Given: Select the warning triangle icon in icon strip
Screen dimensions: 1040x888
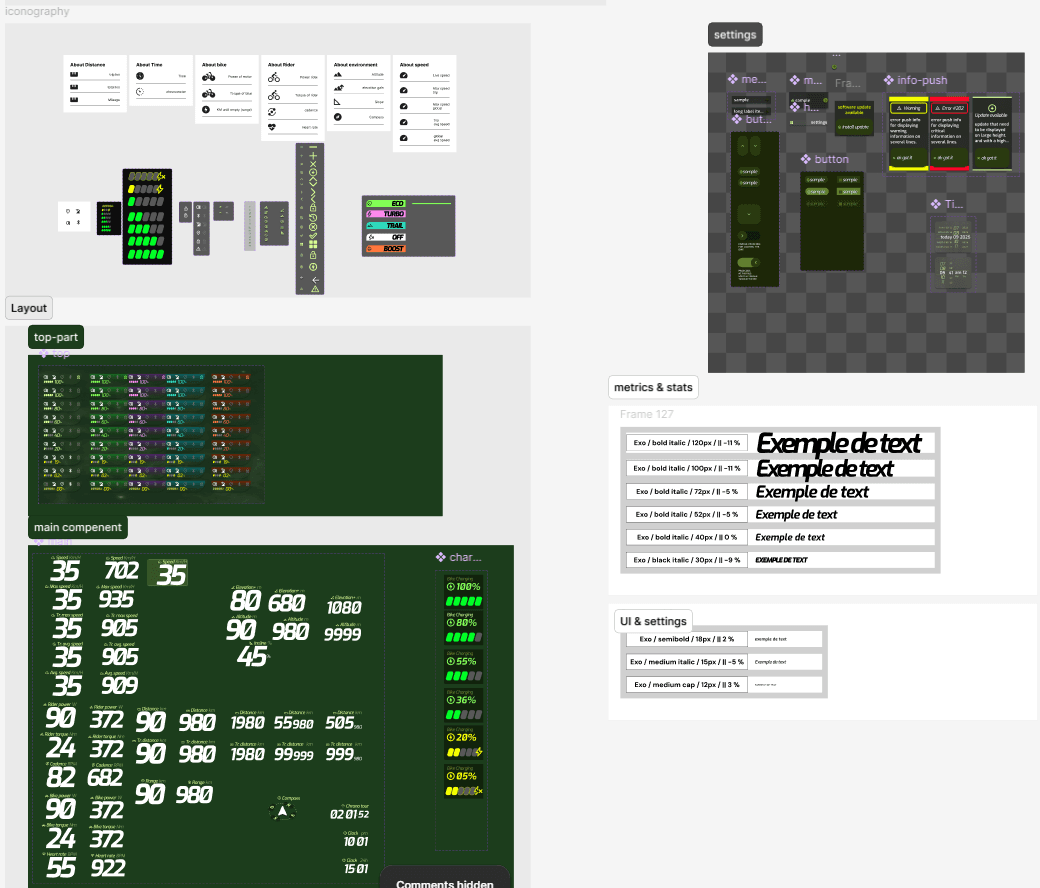Looking at the screenshot, I should tap(315, 288).
